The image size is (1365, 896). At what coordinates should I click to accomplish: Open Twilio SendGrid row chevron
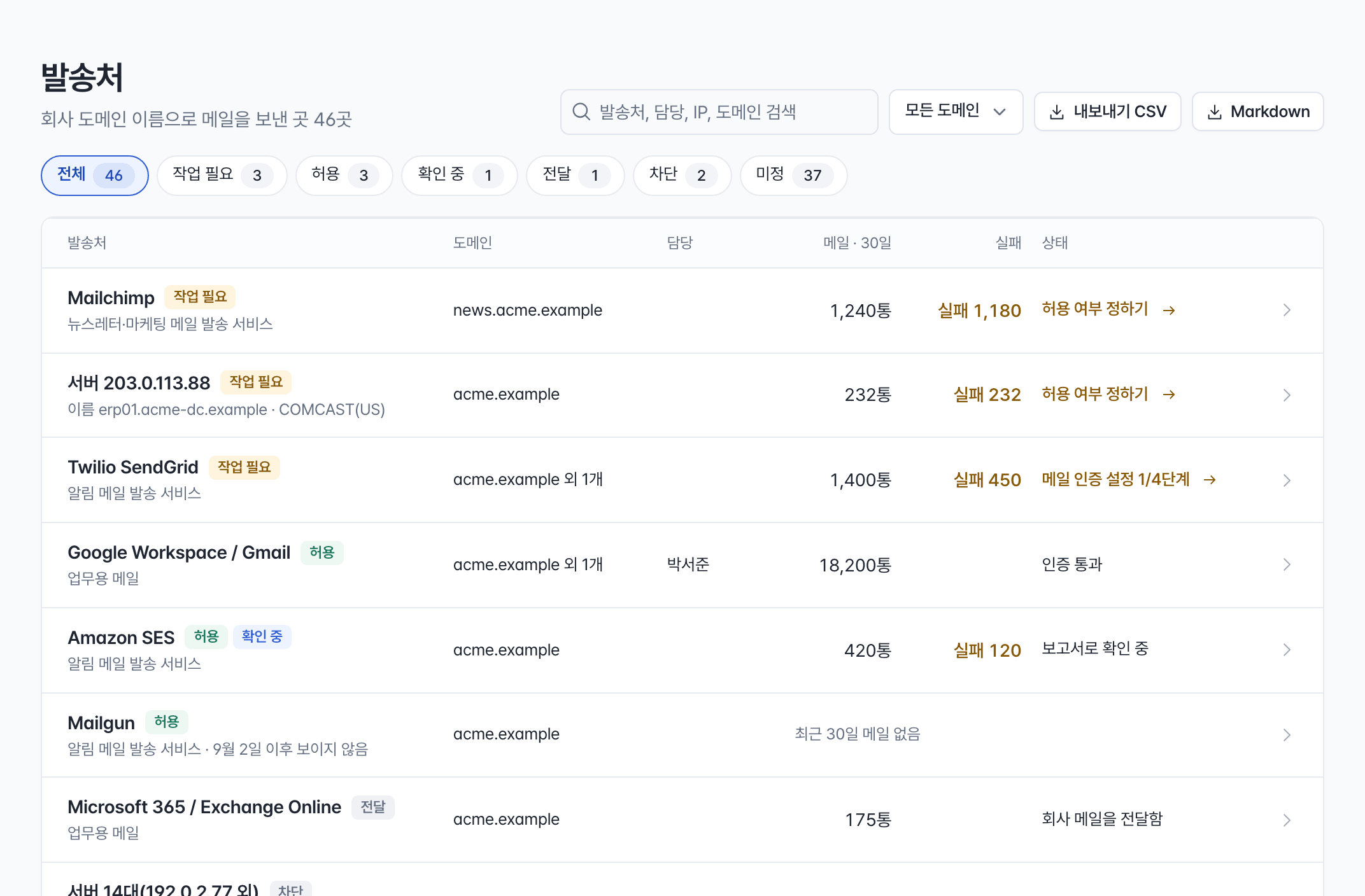pos(1287,480)
